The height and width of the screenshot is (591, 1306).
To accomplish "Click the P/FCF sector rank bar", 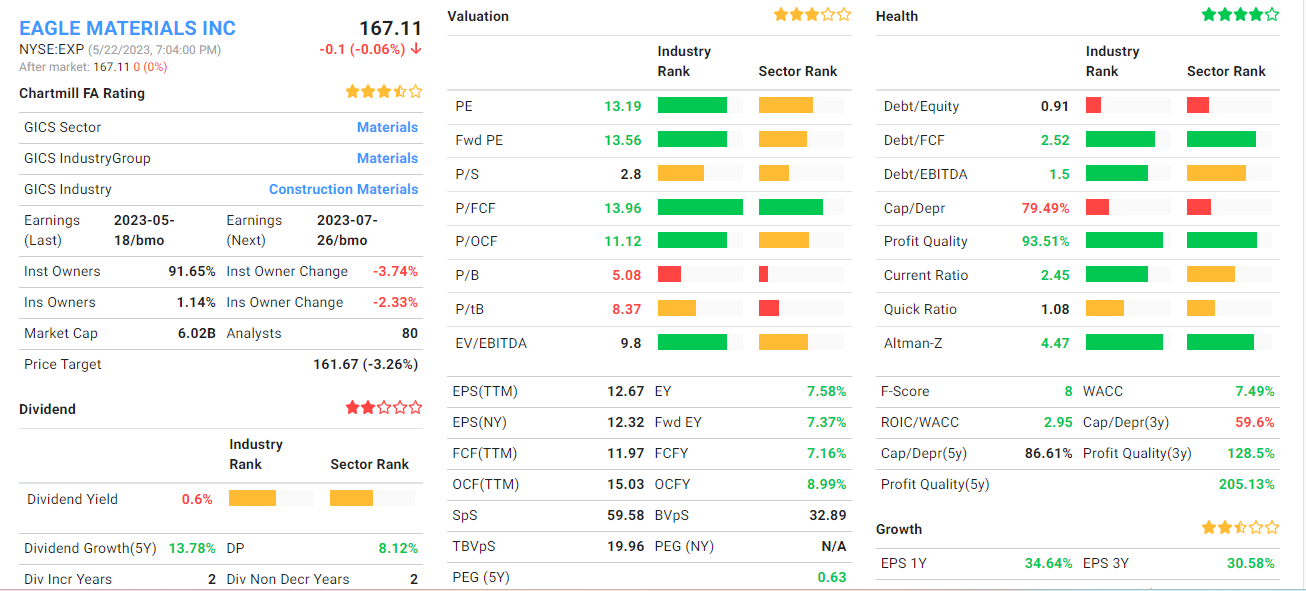I will click(791, 207).
